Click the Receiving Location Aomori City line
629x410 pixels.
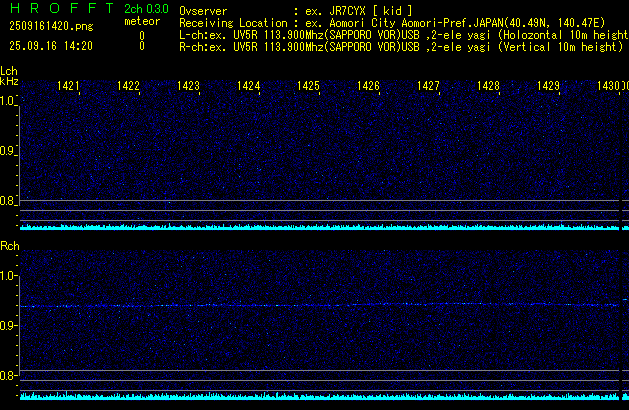tap(392, 23)
